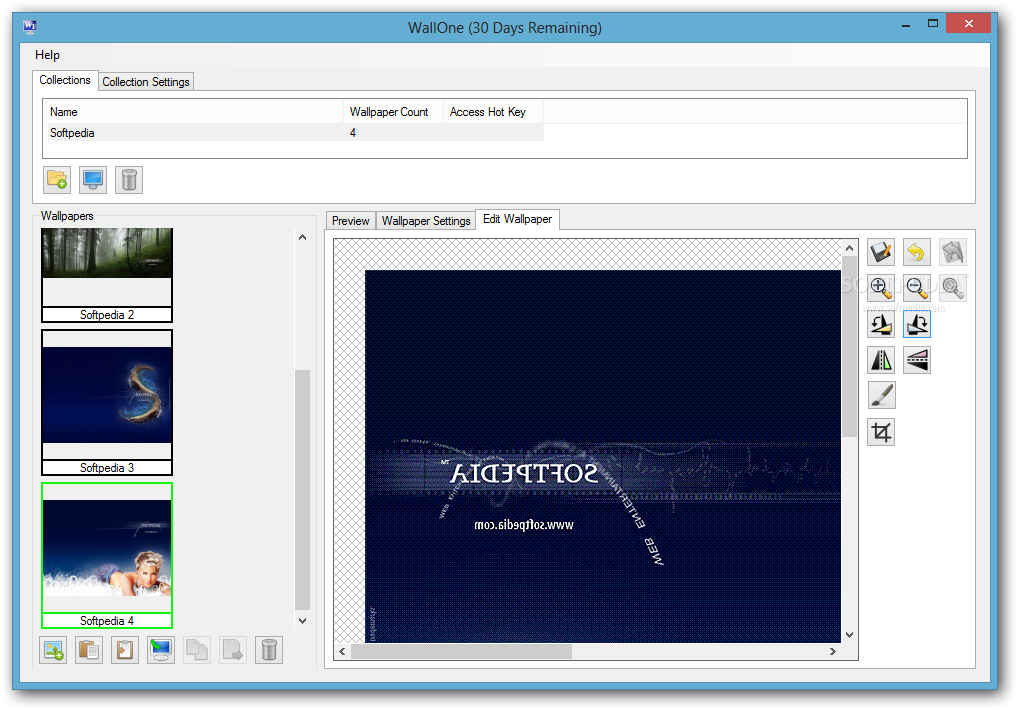Select the Softpedia 4 wallpaper thumbnail
1018x710 pixels.
tap(107, 556)
